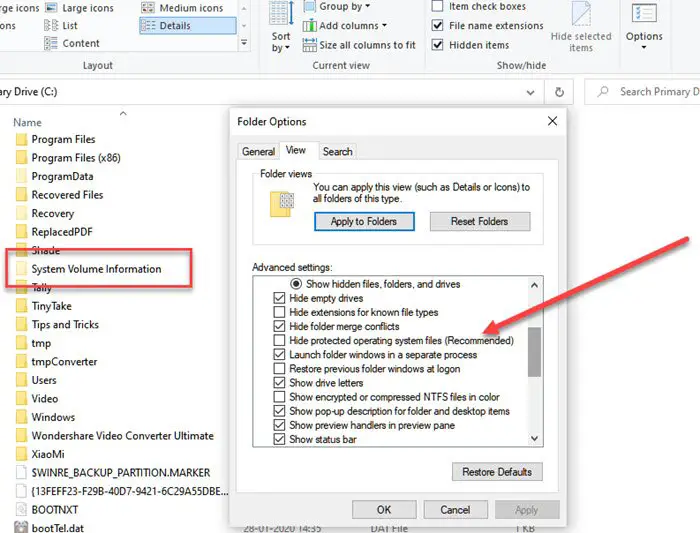Click the $WINRE_BACKUP_PARTITION.MARKER file icon

(x=21, y=473)
